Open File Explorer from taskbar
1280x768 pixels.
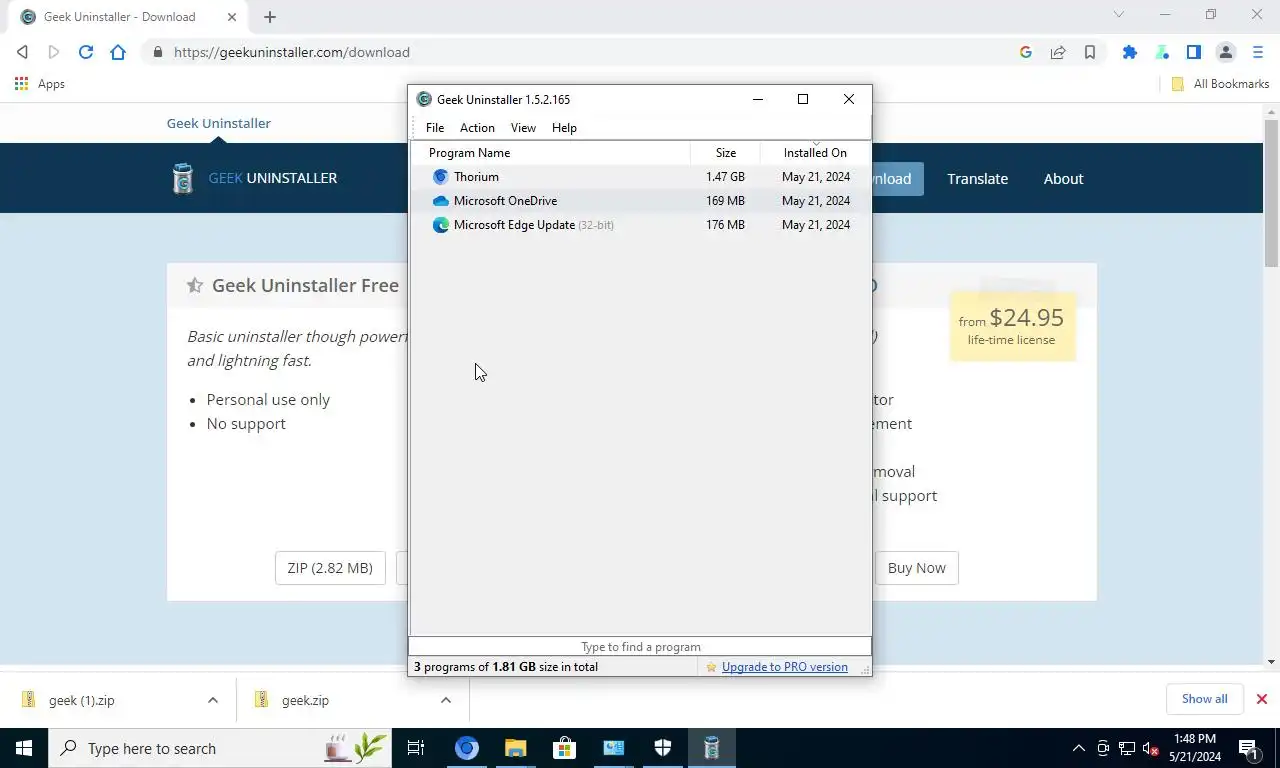(x=515, y=748)
